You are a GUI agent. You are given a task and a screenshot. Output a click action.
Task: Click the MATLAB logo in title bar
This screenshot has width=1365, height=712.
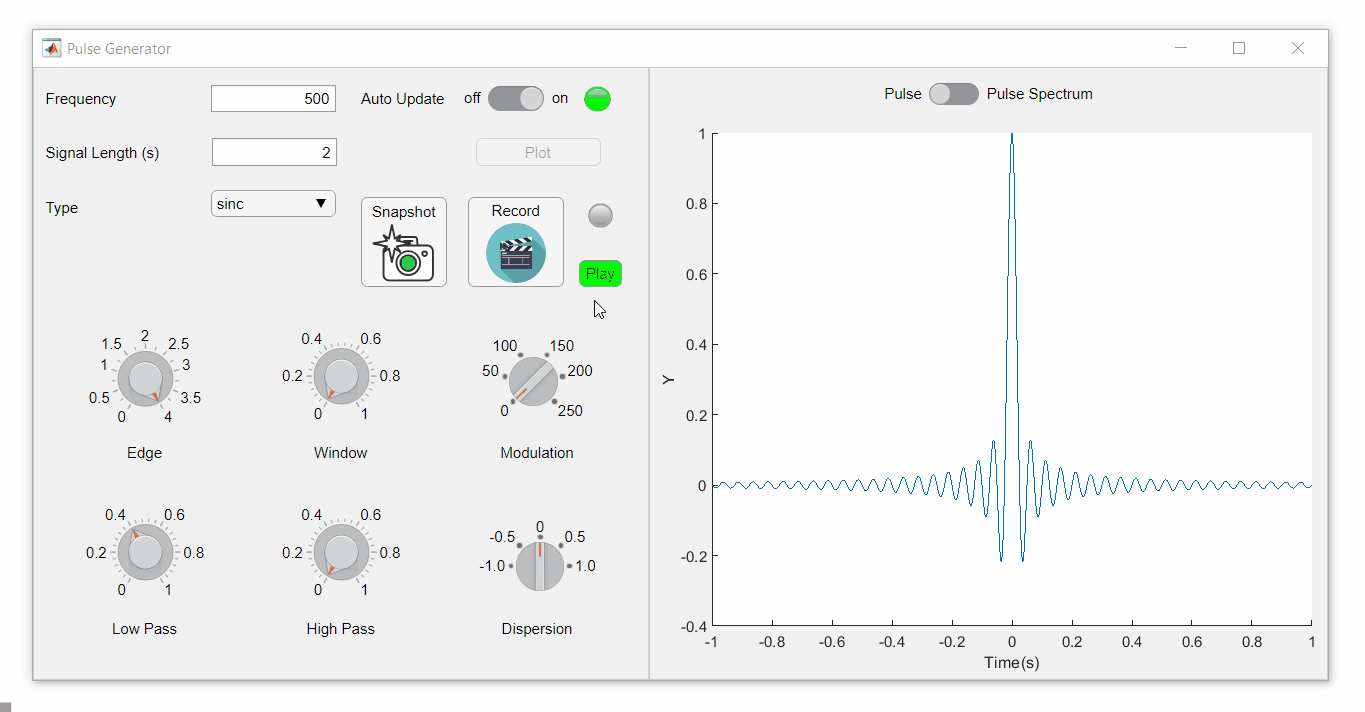pyautogui.click(x=51, y=48)
